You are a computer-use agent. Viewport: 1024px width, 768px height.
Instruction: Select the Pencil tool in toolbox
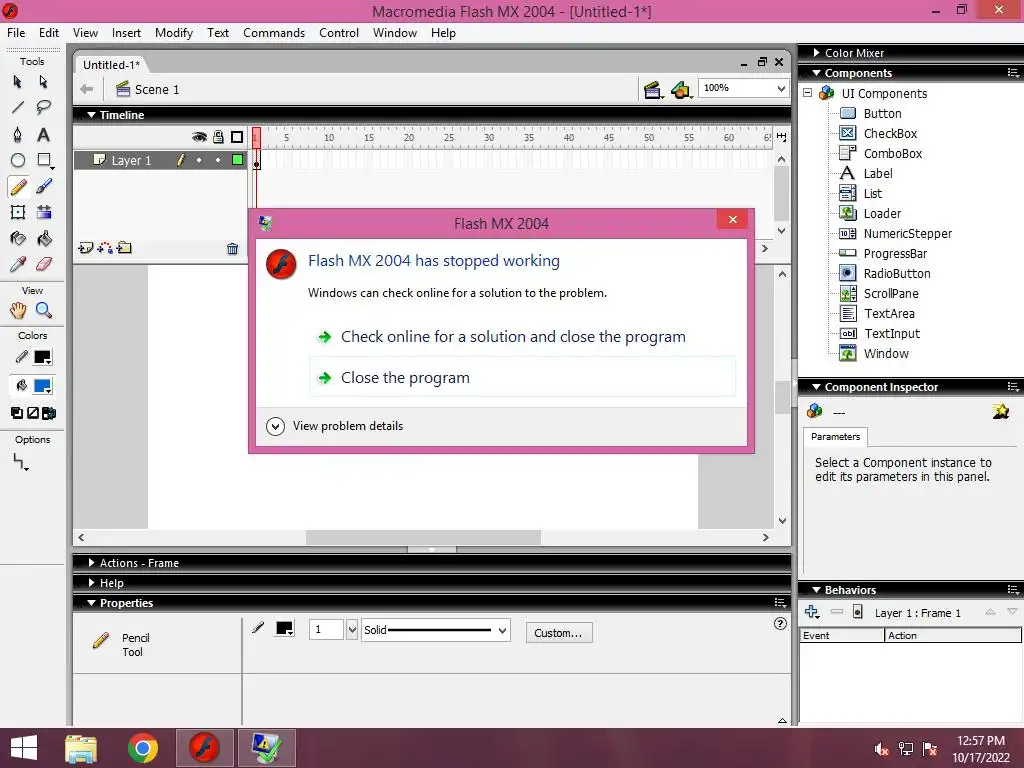pyautogui.click(x=18, y=187)
